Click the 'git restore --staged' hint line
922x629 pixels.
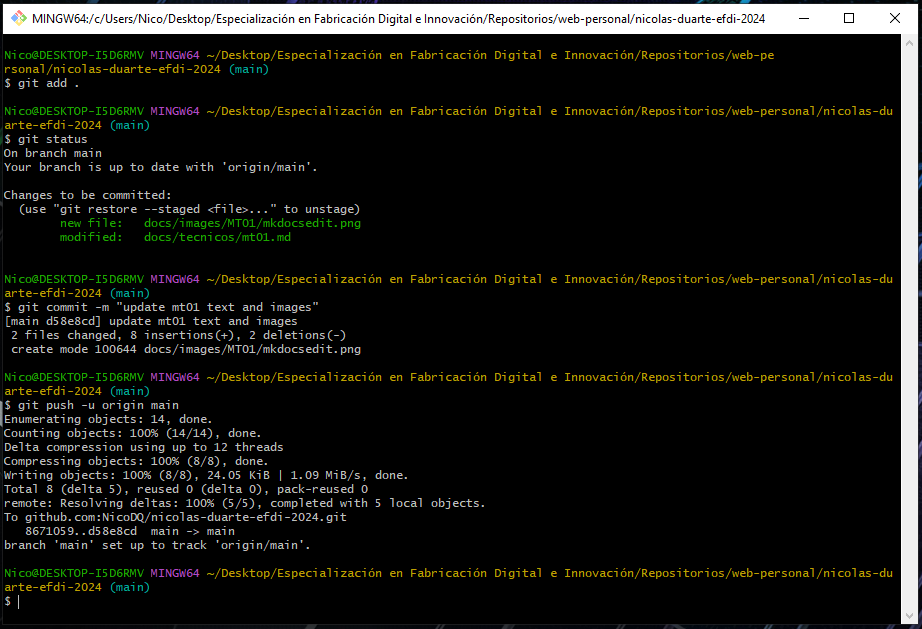(x=189, y=209)
